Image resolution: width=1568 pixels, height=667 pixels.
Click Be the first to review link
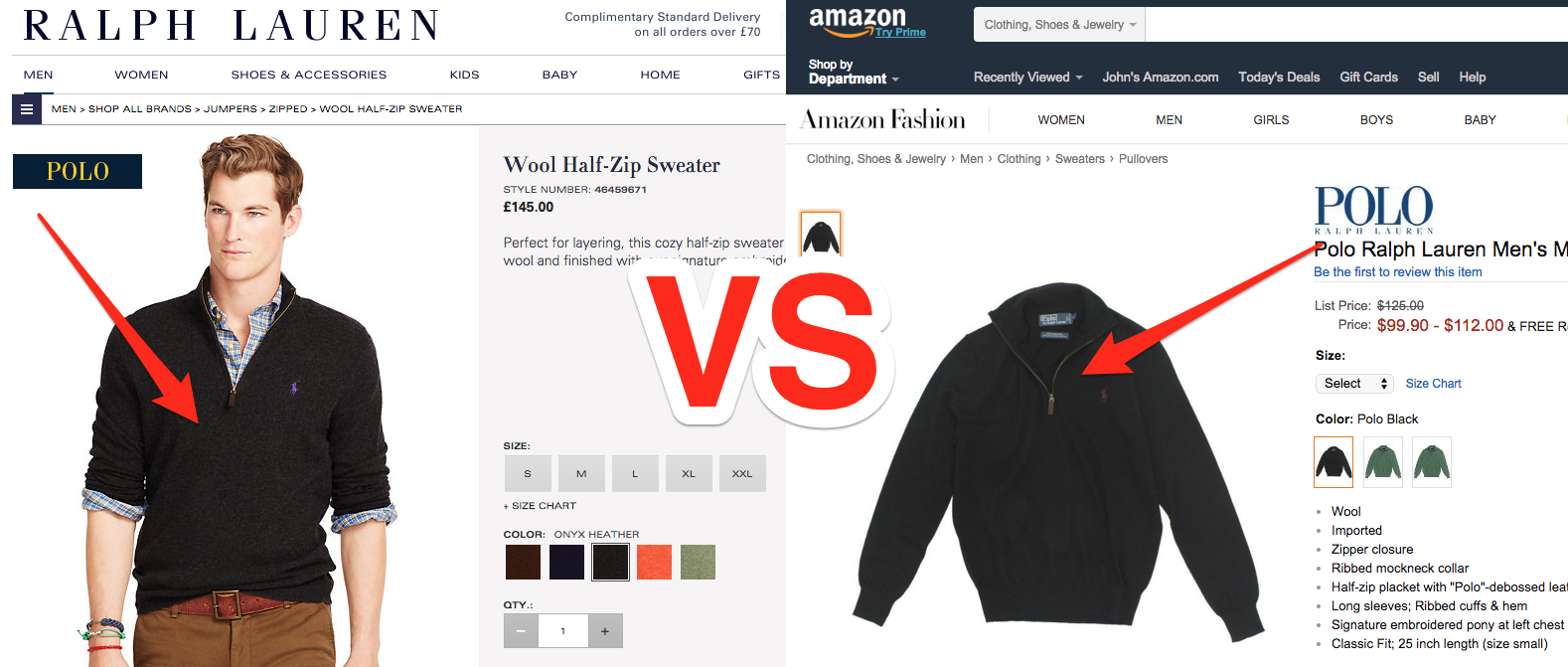(x=1397, y=272)
